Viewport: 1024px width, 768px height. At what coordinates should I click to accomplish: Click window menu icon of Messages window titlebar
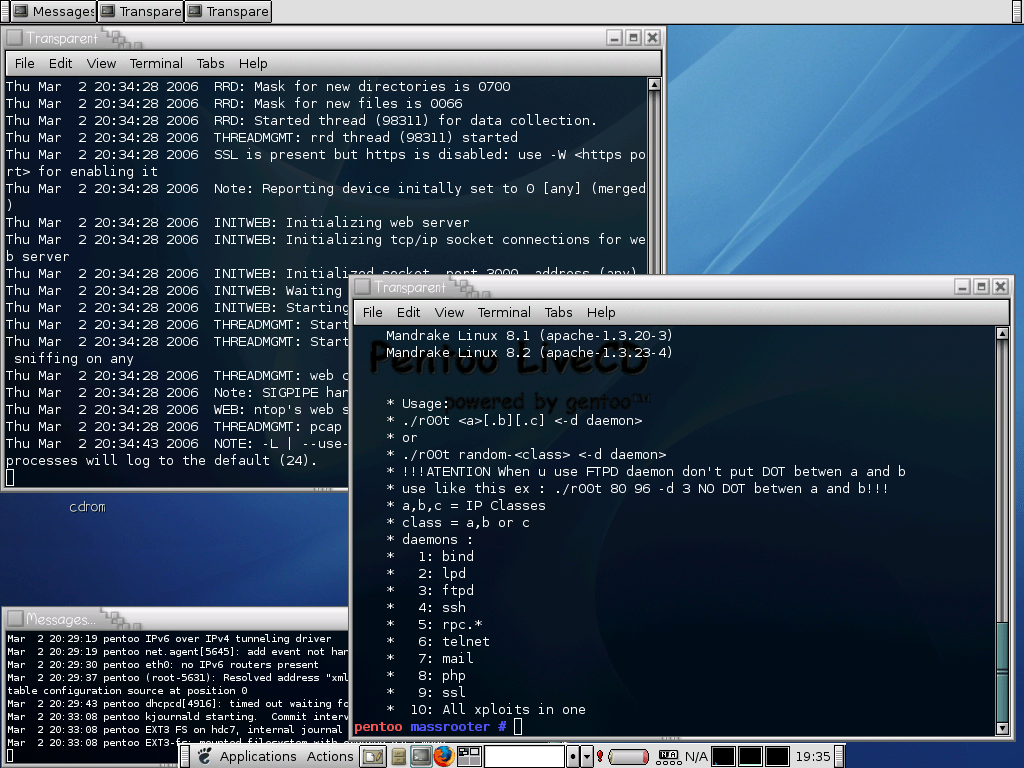coord(15,618)
